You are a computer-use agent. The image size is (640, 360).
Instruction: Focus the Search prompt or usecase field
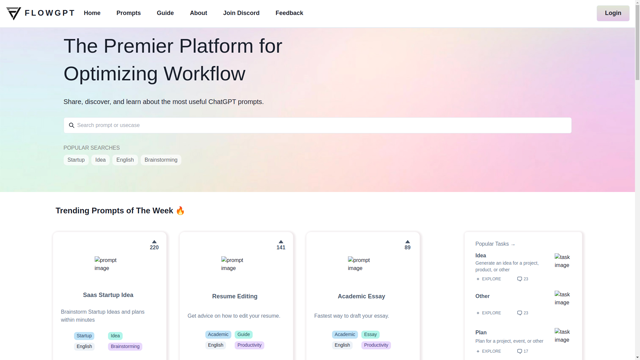click(318, 125)
